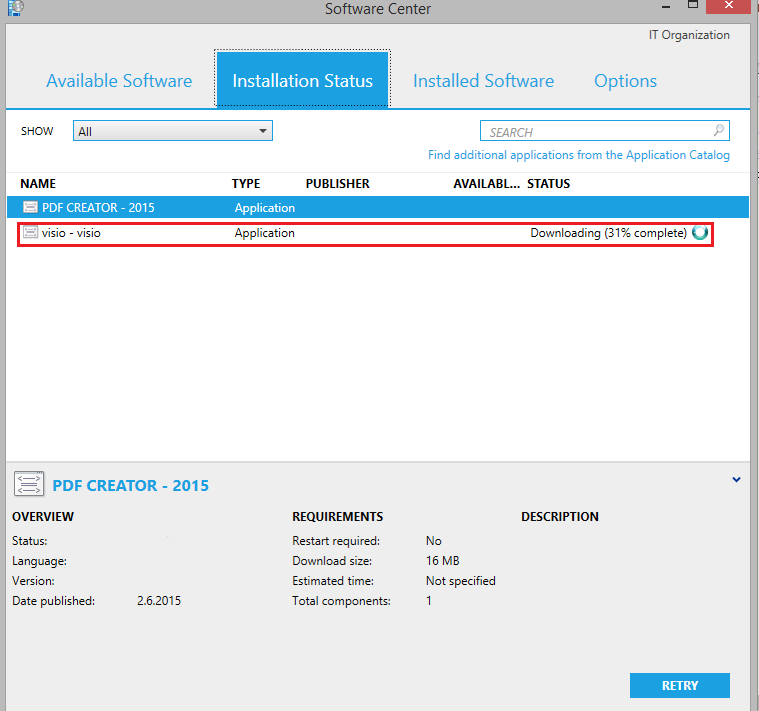Collapse the details pane with chevron
Screen dimensions: 759x711
(736, 480)
